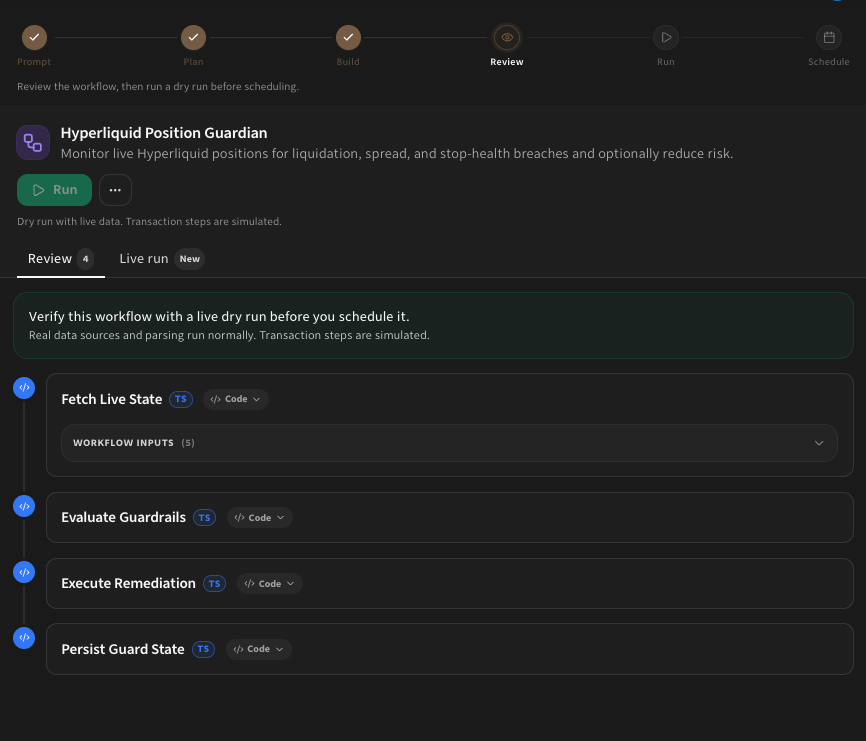Click the Hyperliquid Position Guardian heading
Viewport: 866px width, 741px height.
tap(164, 133)
